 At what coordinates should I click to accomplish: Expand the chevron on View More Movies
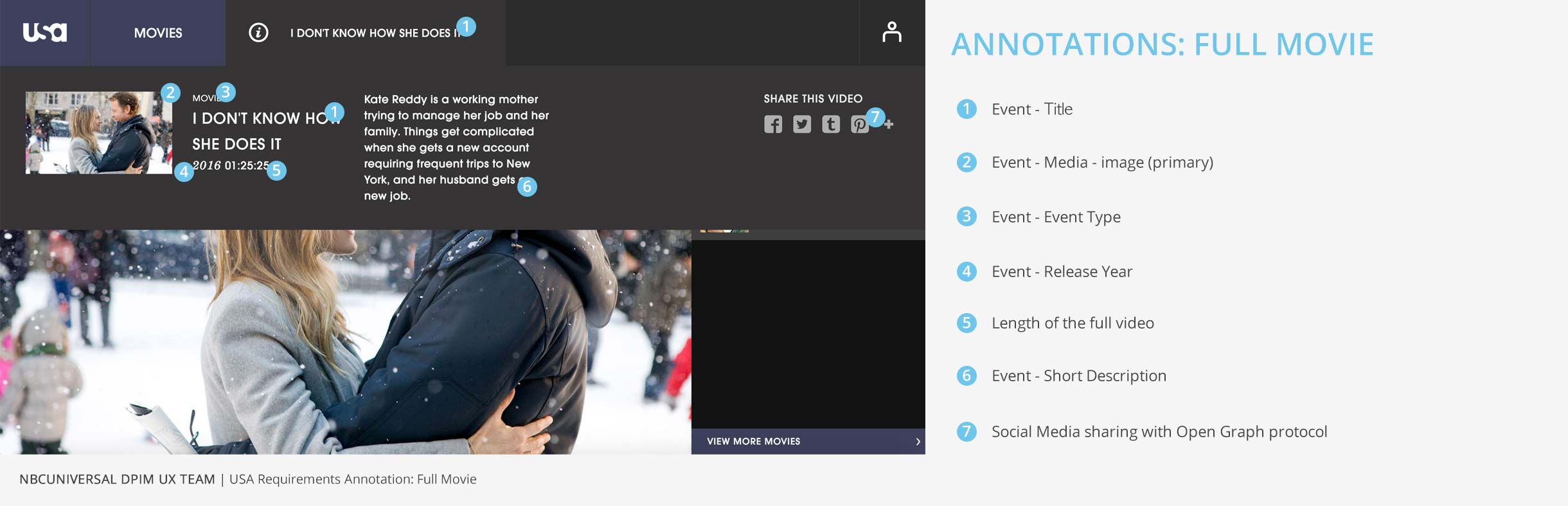coord(918,441)
